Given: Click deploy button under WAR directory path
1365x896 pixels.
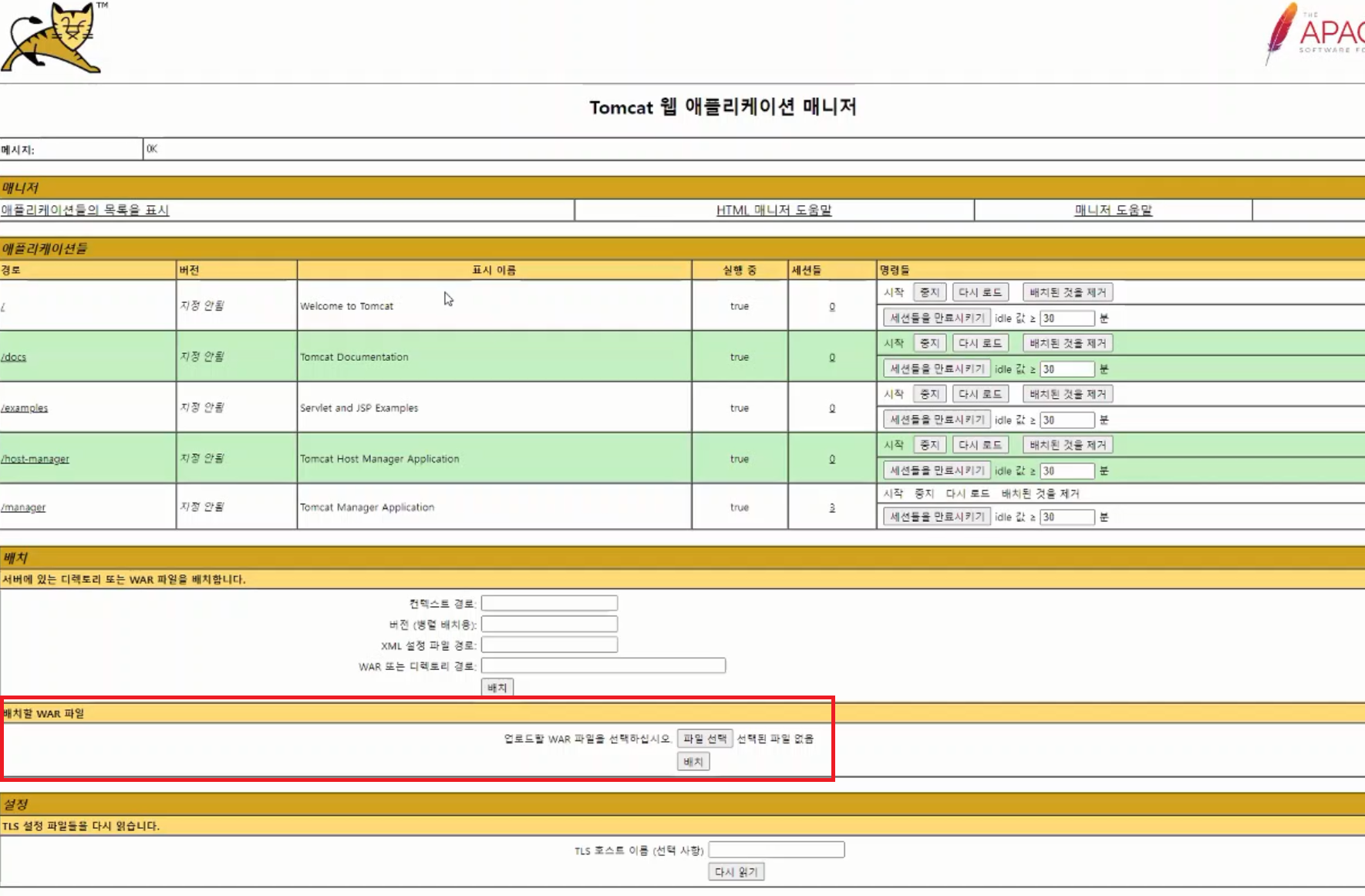Looking at the screenshot, I should (x=497, y=687).
